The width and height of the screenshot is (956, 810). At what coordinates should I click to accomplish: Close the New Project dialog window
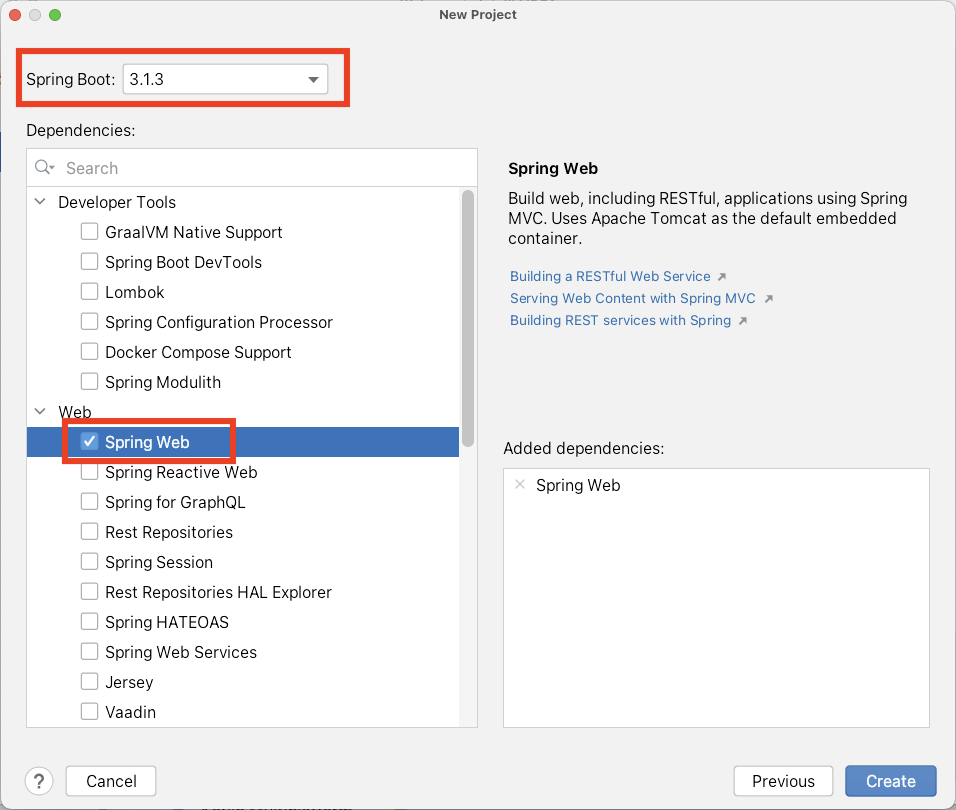pyautogui.click(x=15, y=15)
